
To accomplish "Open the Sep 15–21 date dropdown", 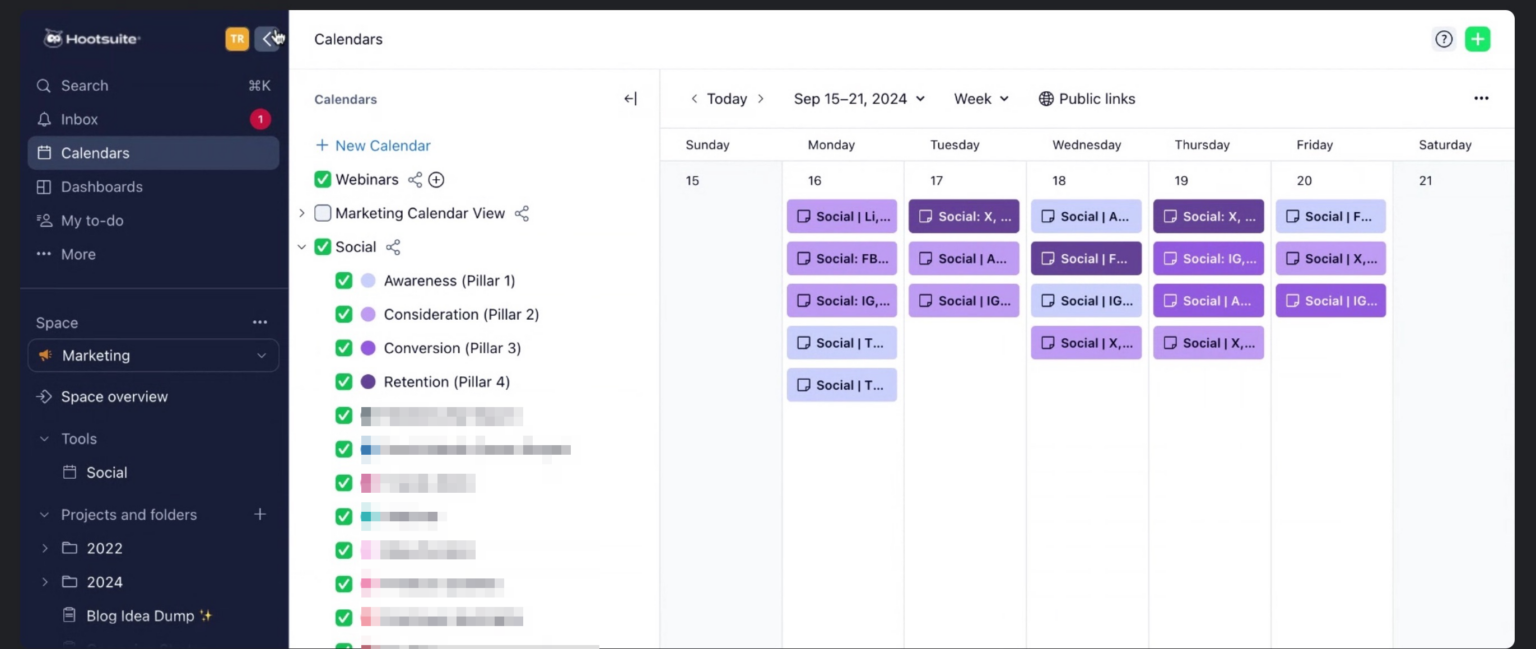I will click(x=858, y=98).
